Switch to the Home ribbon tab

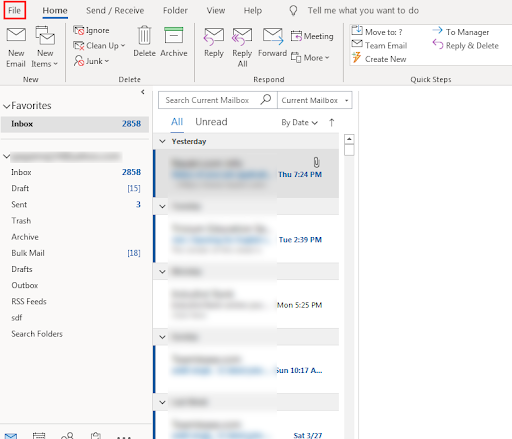[55, 11]
